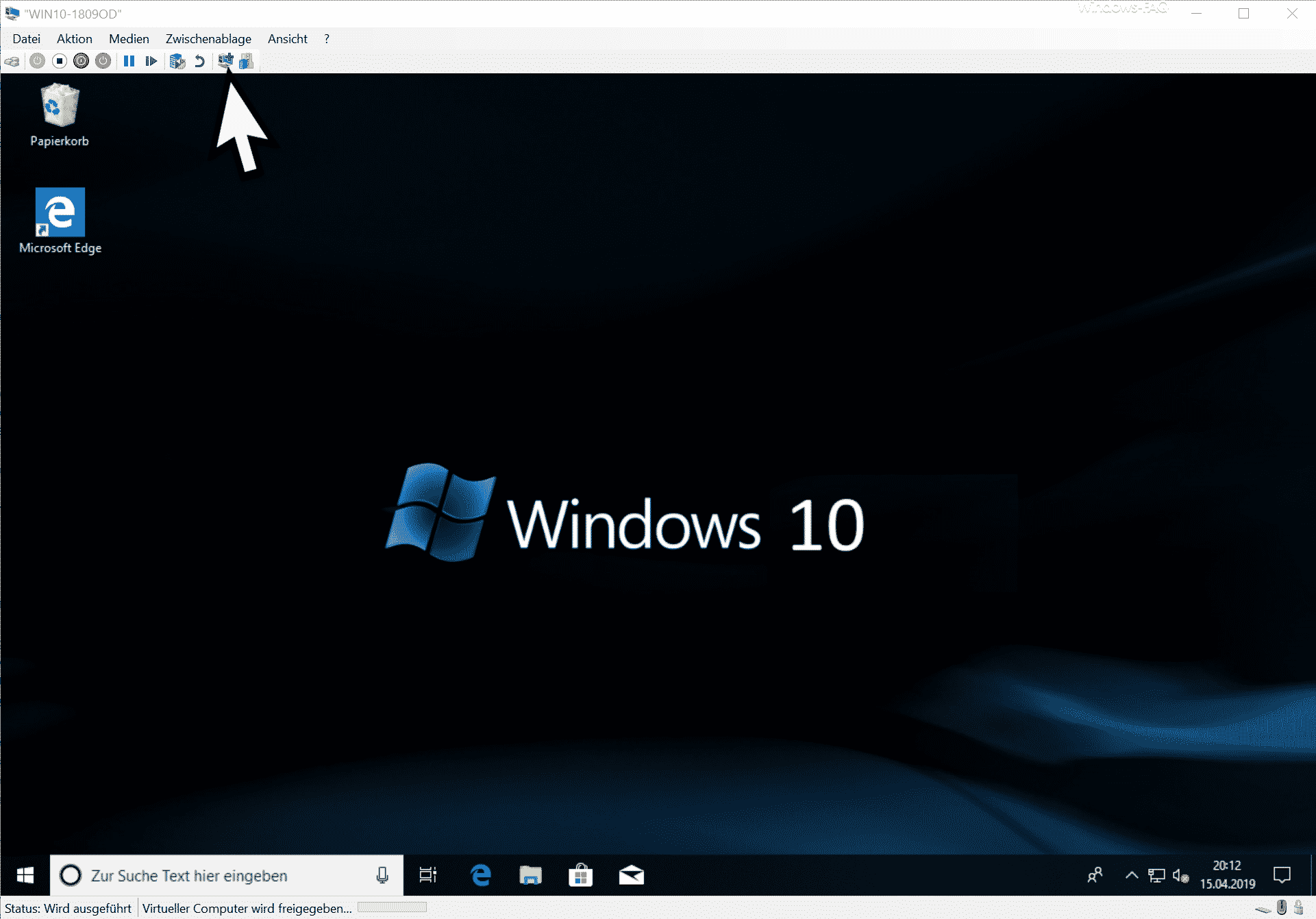Image resolution: width=1316 pixels, height=919 pixels.
Task: Open File Explorer from the taskbar
Action: pyautogui.click(x=531, y=875)
